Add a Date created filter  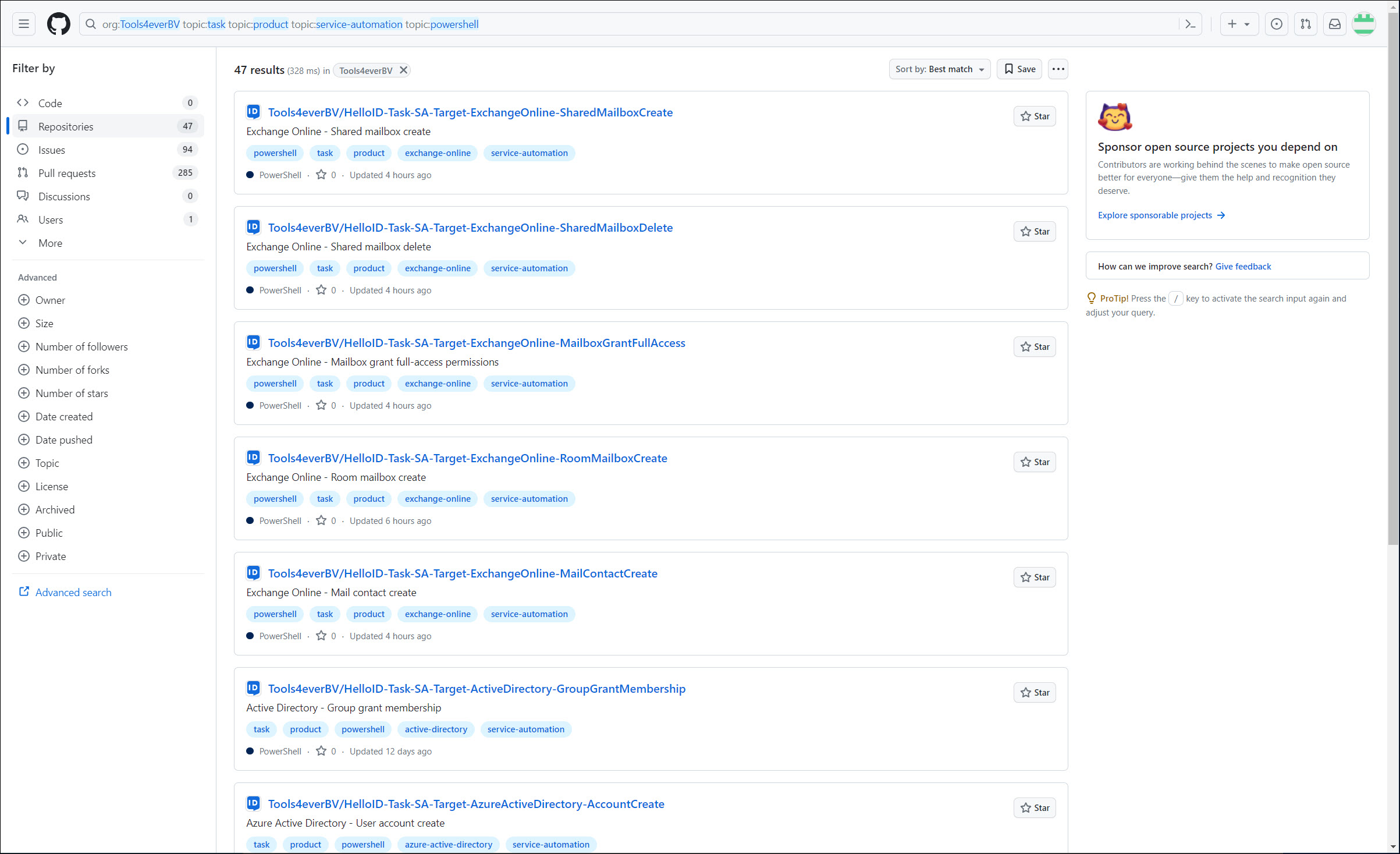click(56, 416)
